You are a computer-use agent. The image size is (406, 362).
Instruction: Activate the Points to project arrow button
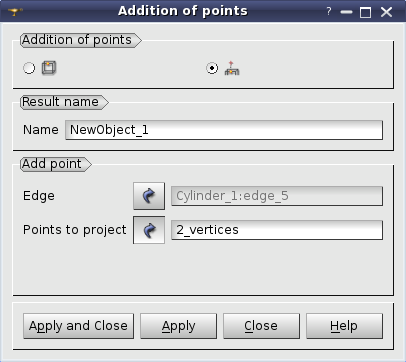(149, 230)
